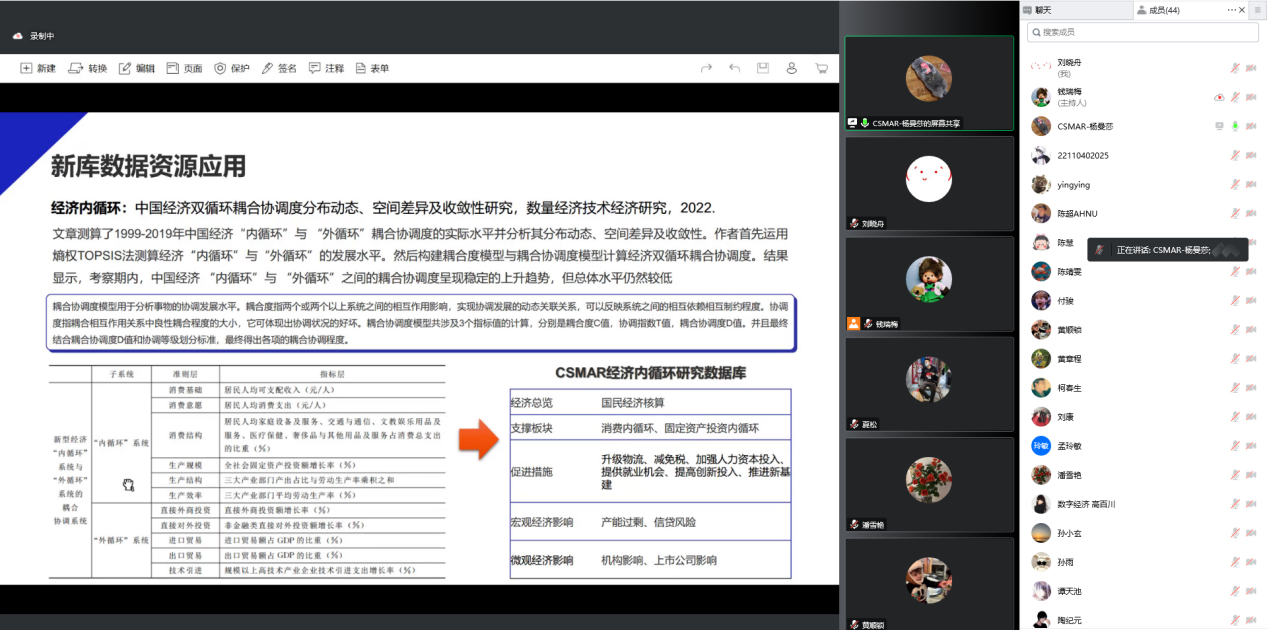Image resolution: width=1267 pixels, height=630 pixels.
Task: Open the 保护 (Protect) shield tool
Action: (231, 68)
